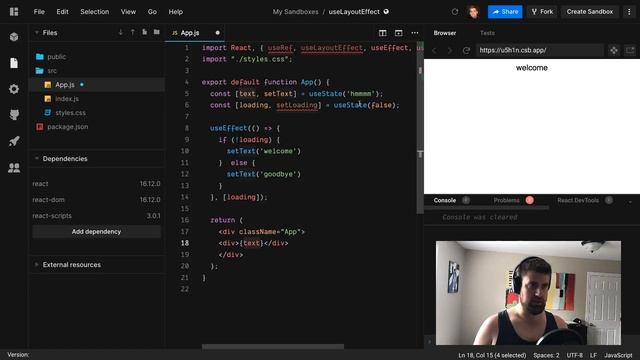640x360 pixels.
Task: Click the useLayoutEffect sandbox title
Action: coord(354,12)
